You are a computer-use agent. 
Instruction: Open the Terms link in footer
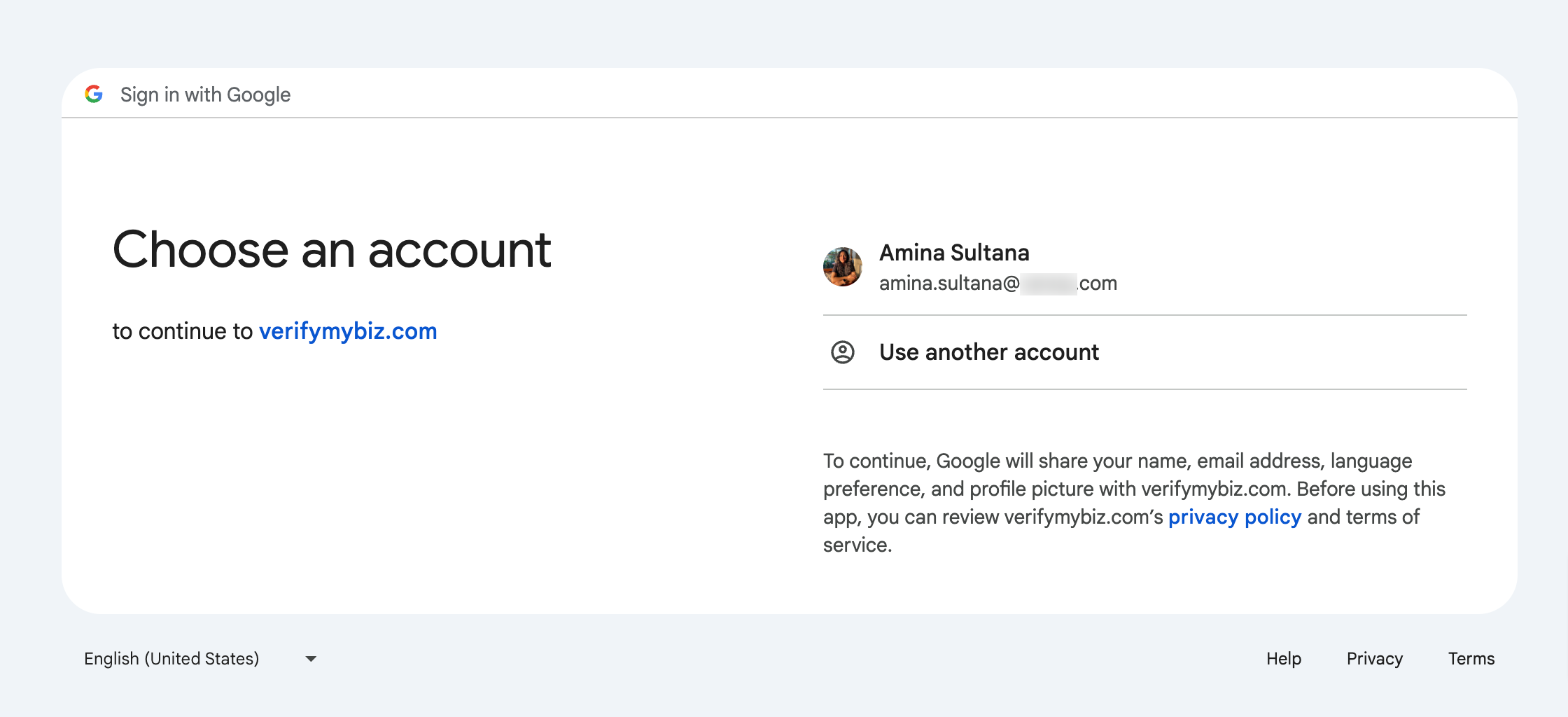pyautogui.click(x=1471, y=659)
